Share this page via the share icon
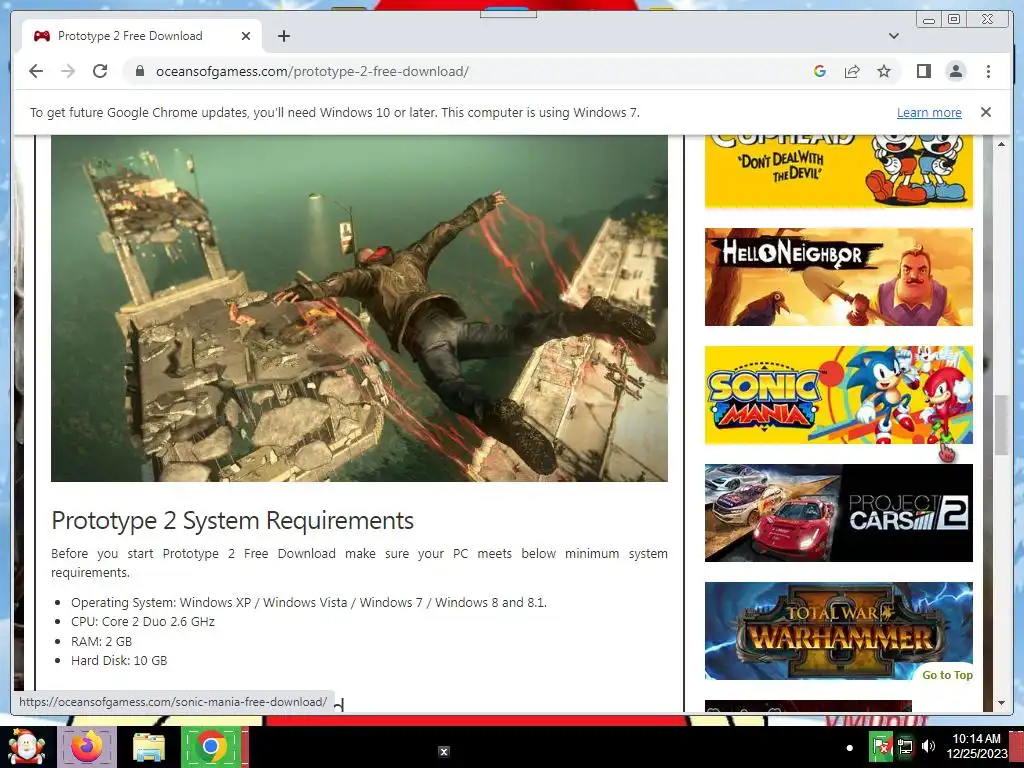The height and width of the screenshot is (768, 1024). point(852,71)
